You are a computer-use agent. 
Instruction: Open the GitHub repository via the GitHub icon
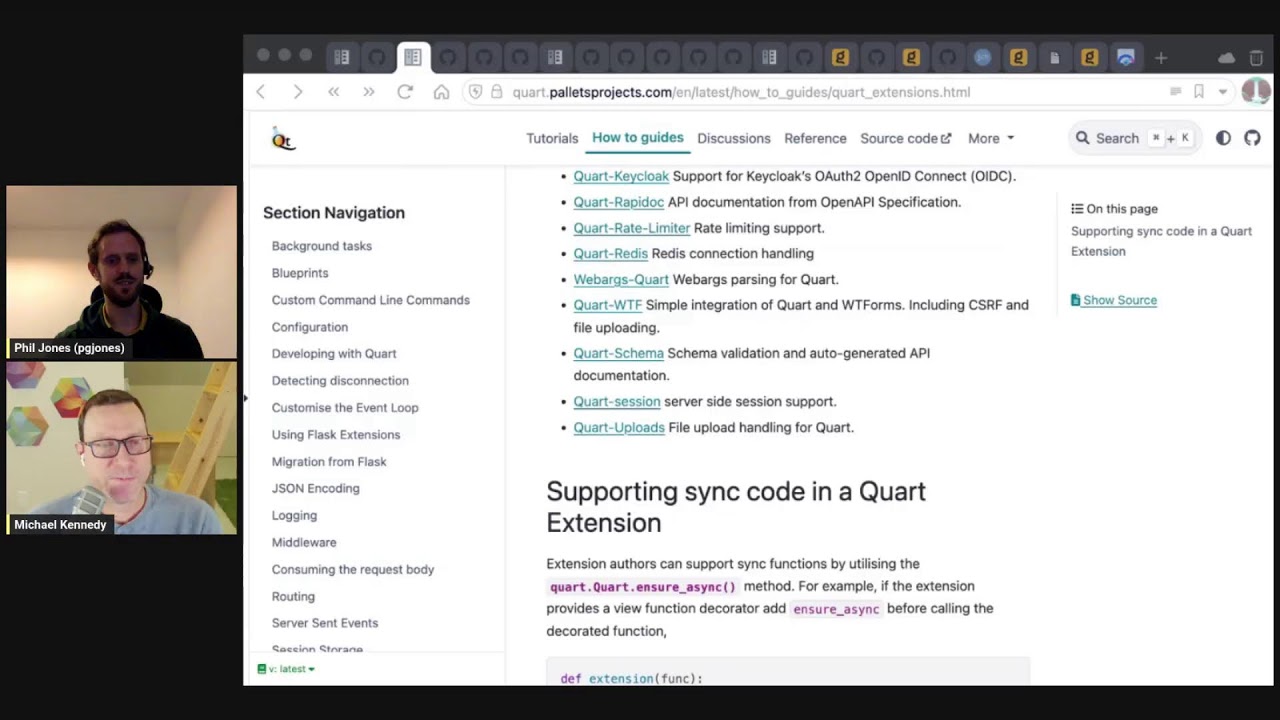(1252, 138)
